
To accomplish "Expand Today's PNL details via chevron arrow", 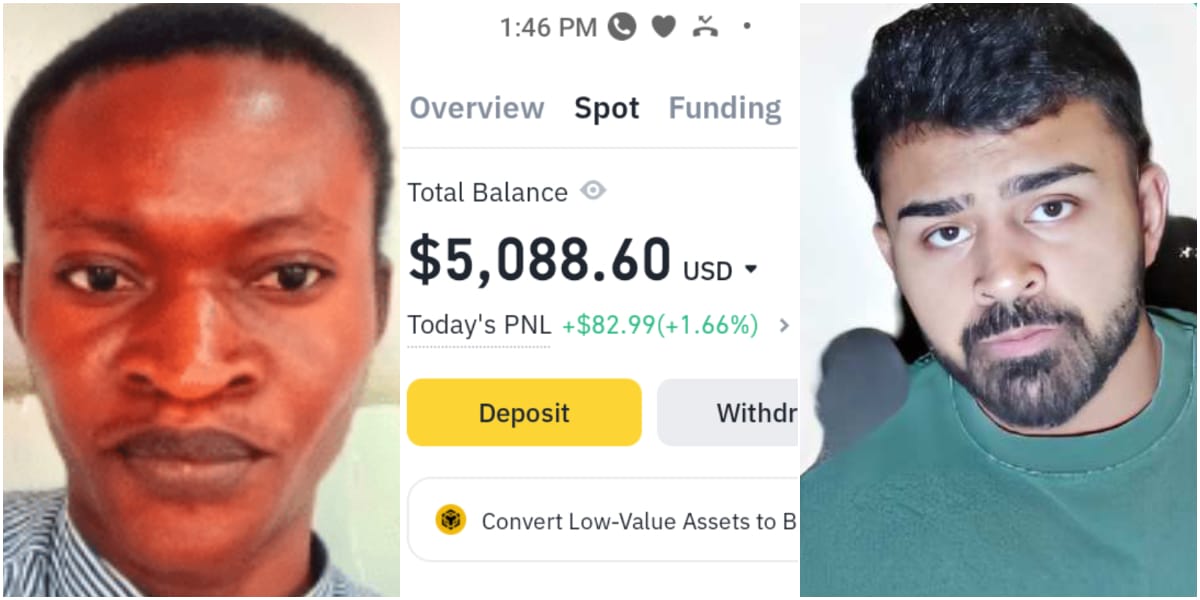I will pyautogui.click(x=784, y=325).
